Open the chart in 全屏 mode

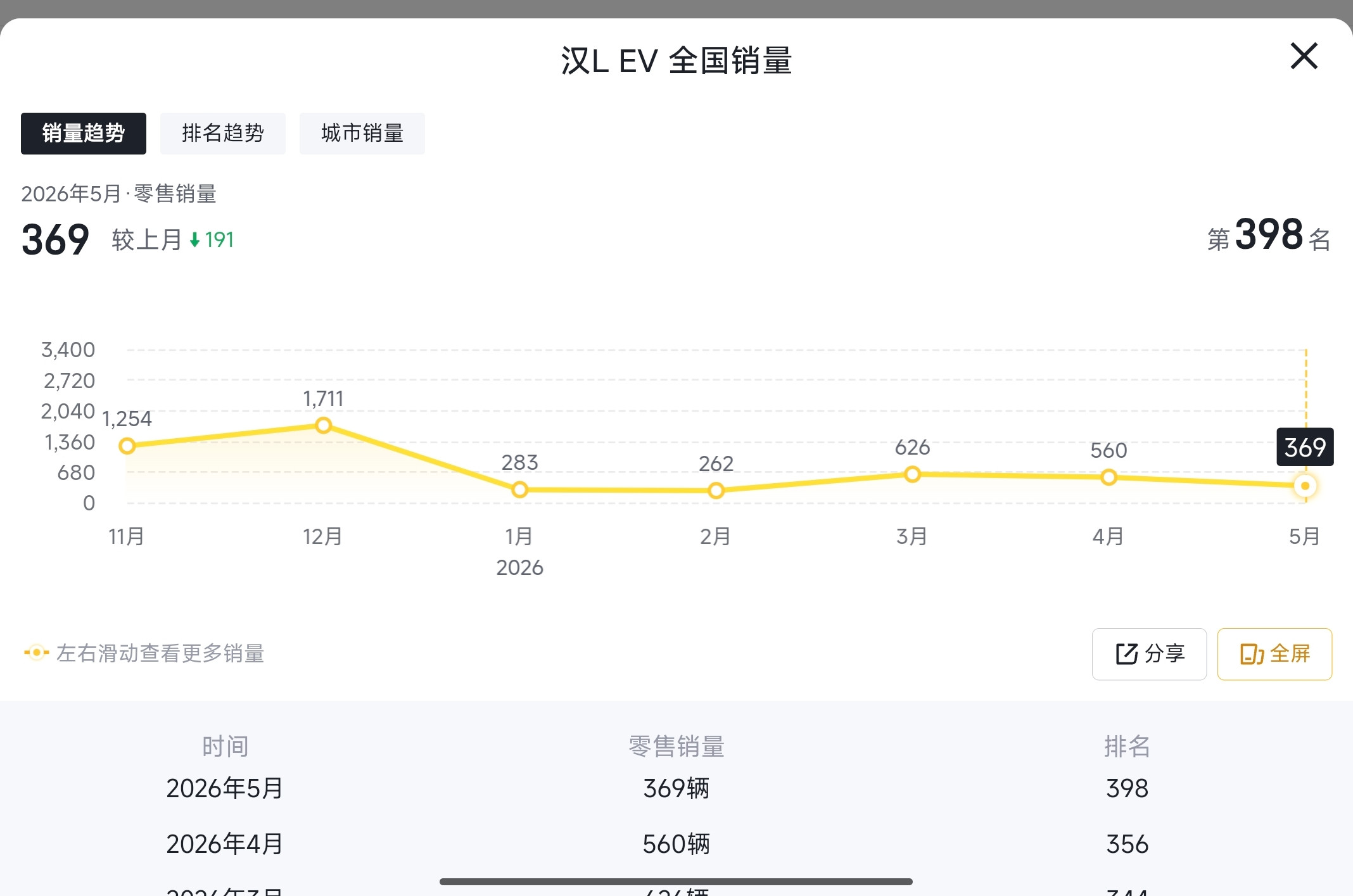coord(1274,654)
